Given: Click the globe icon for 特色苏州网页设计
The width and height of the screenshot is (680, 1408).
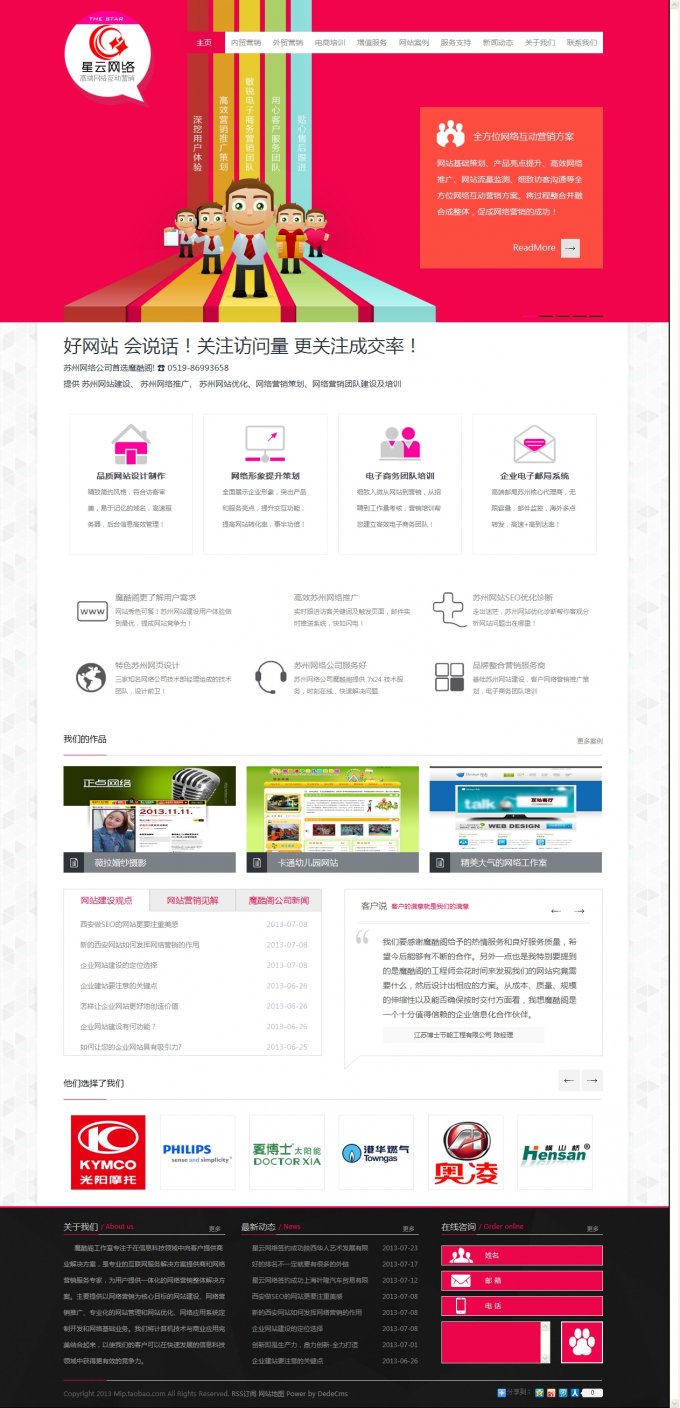Looking at the screenshot, I should coord(91,677).
